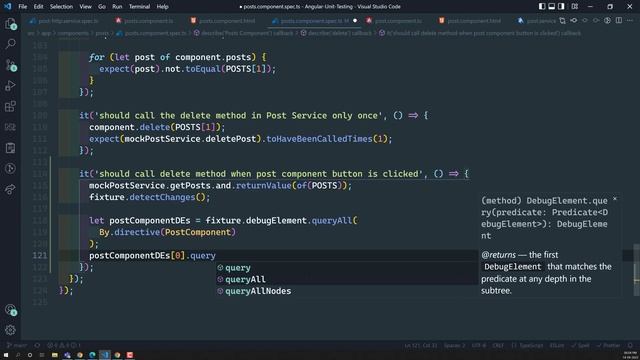Image resolution: width=640 pixels, height=360 pixels.
Task: Click the Split Editor Right icon
Action: click(619, 20)
